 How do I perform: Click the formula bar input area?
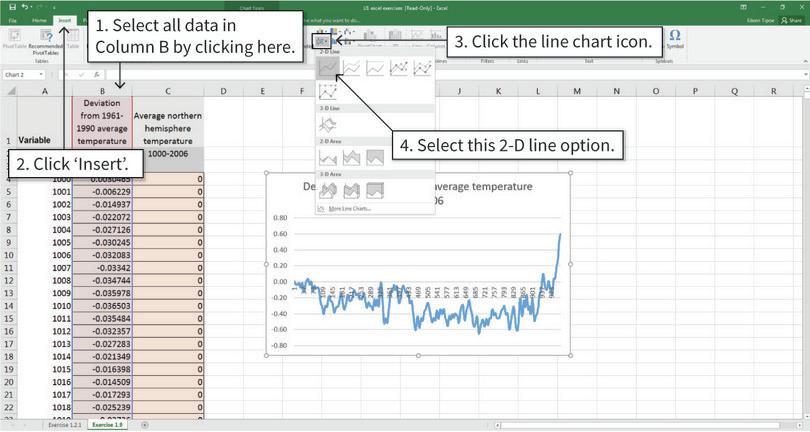tap(455, 75)
